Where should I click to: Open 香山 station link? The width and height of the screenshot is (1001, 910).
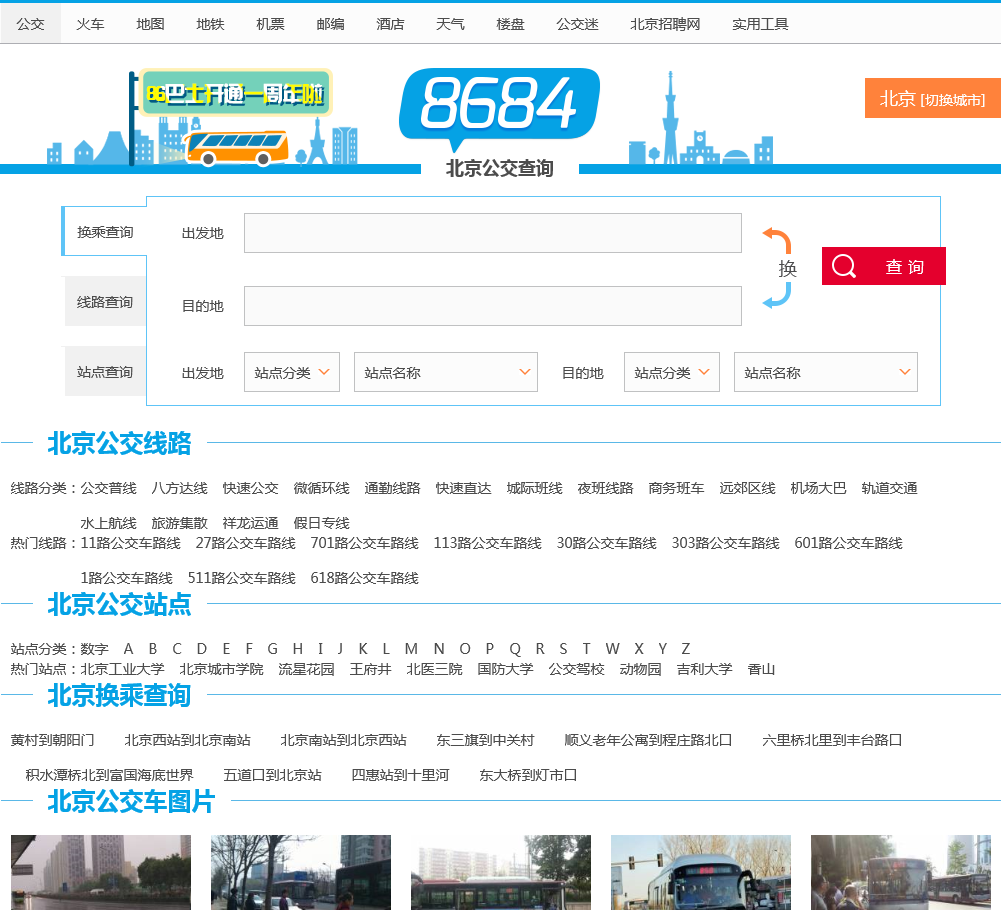coord(761,669)
